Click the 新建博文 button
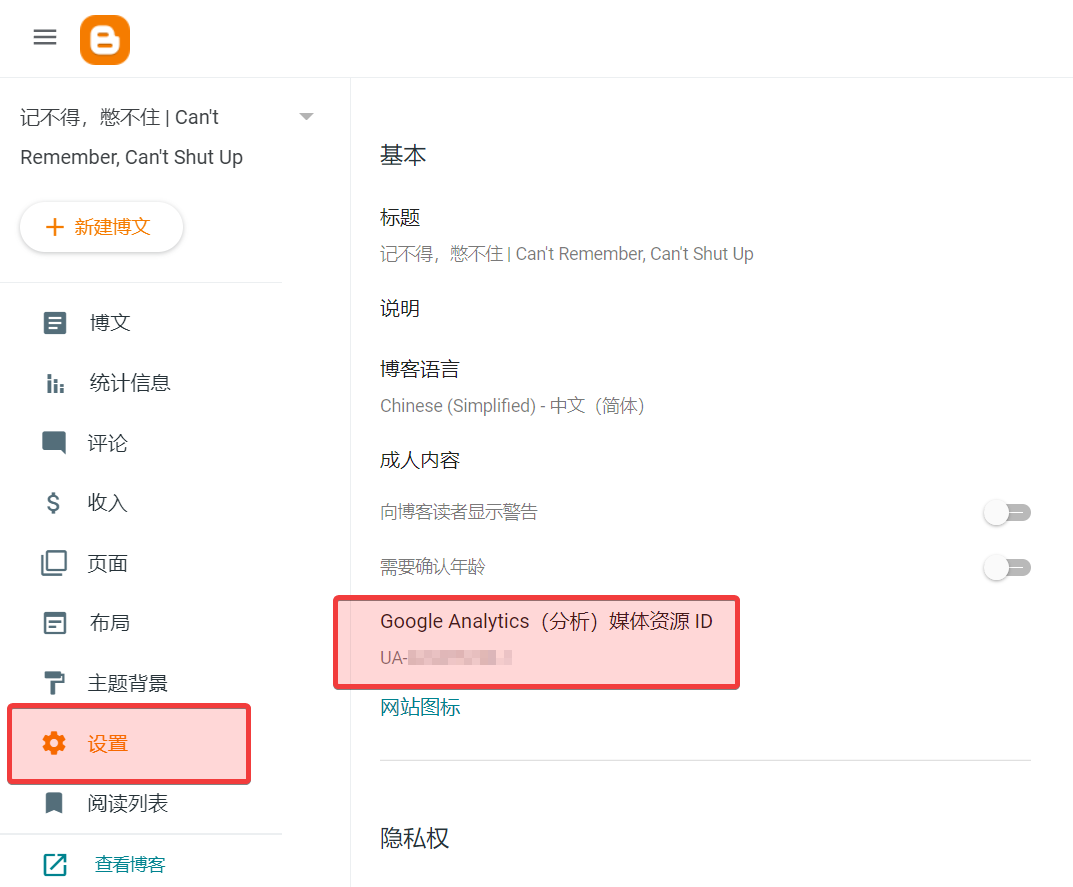 [101, 227]
